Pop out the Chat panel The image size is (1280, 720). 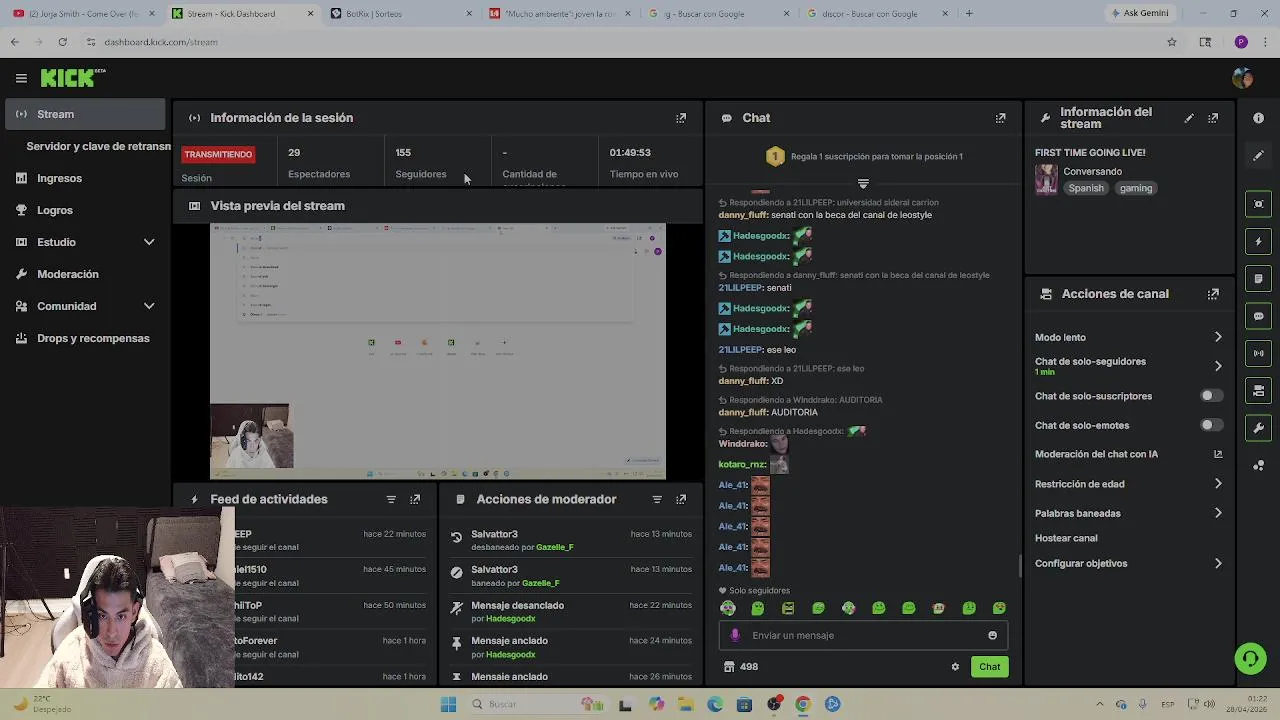(x=1000, y=118)
